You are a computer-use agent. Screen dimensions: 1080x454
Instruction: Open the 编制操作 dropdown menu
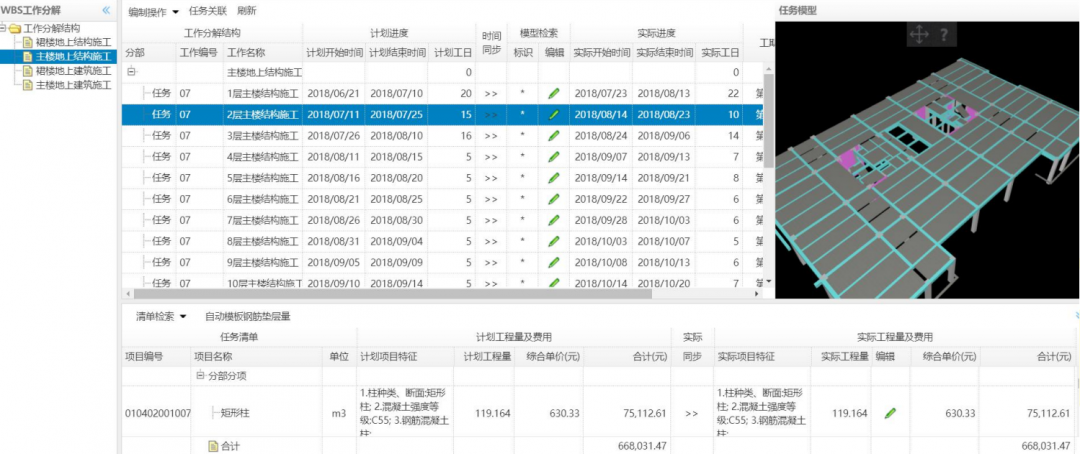click(154, 11)
